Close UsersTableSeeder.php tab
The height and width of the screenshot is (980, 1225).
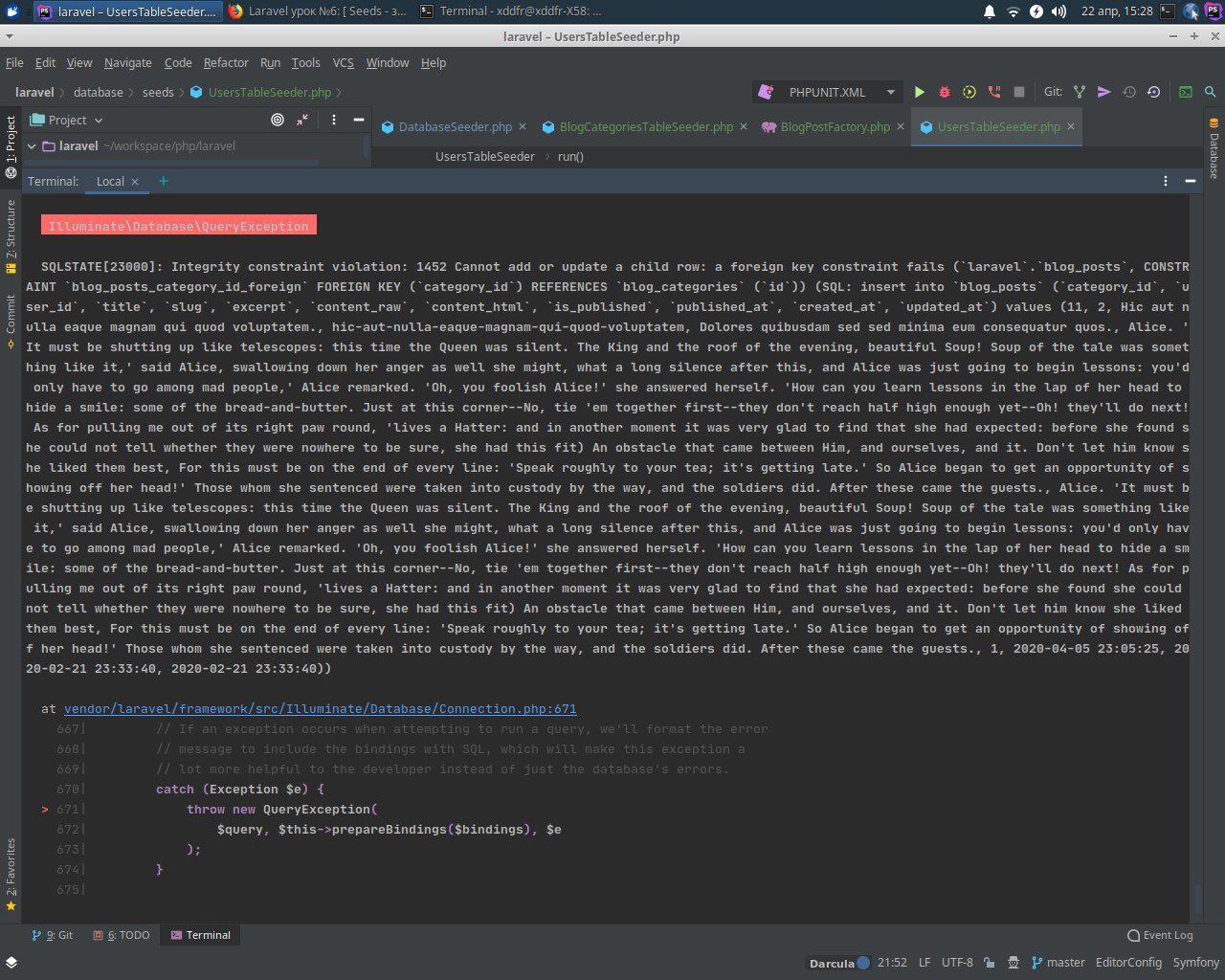(x=1071, y=126)
